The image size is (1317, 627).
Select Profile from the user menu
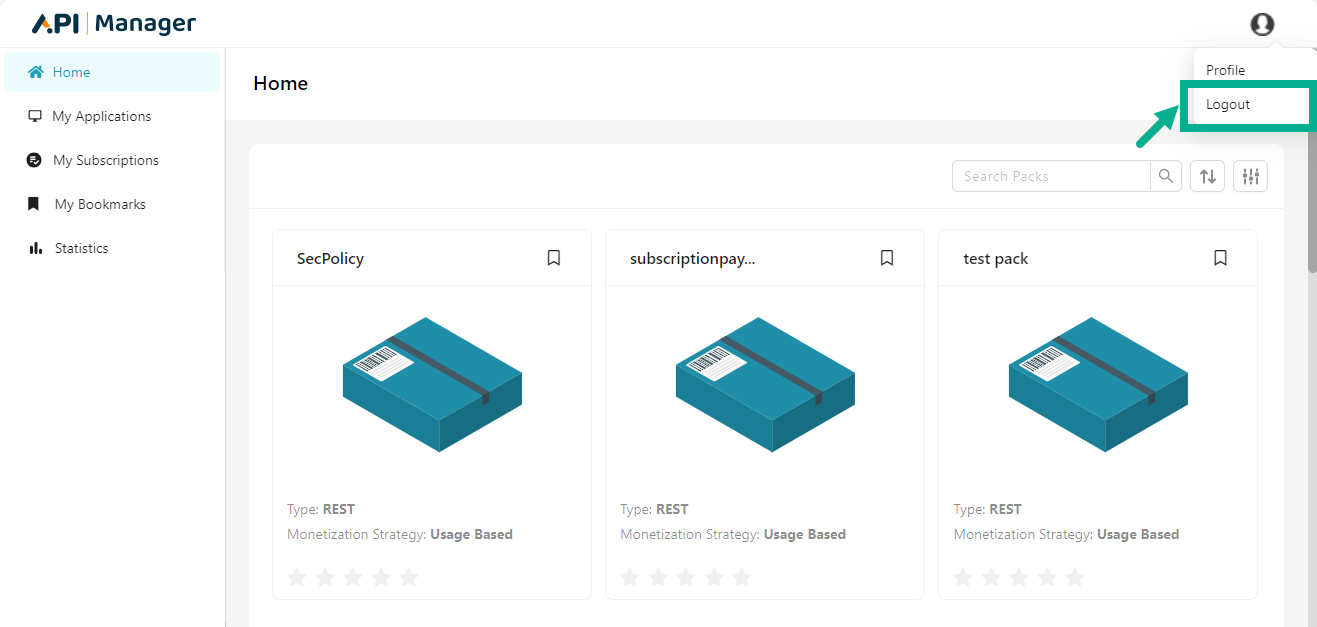(x=1225, y=70)
